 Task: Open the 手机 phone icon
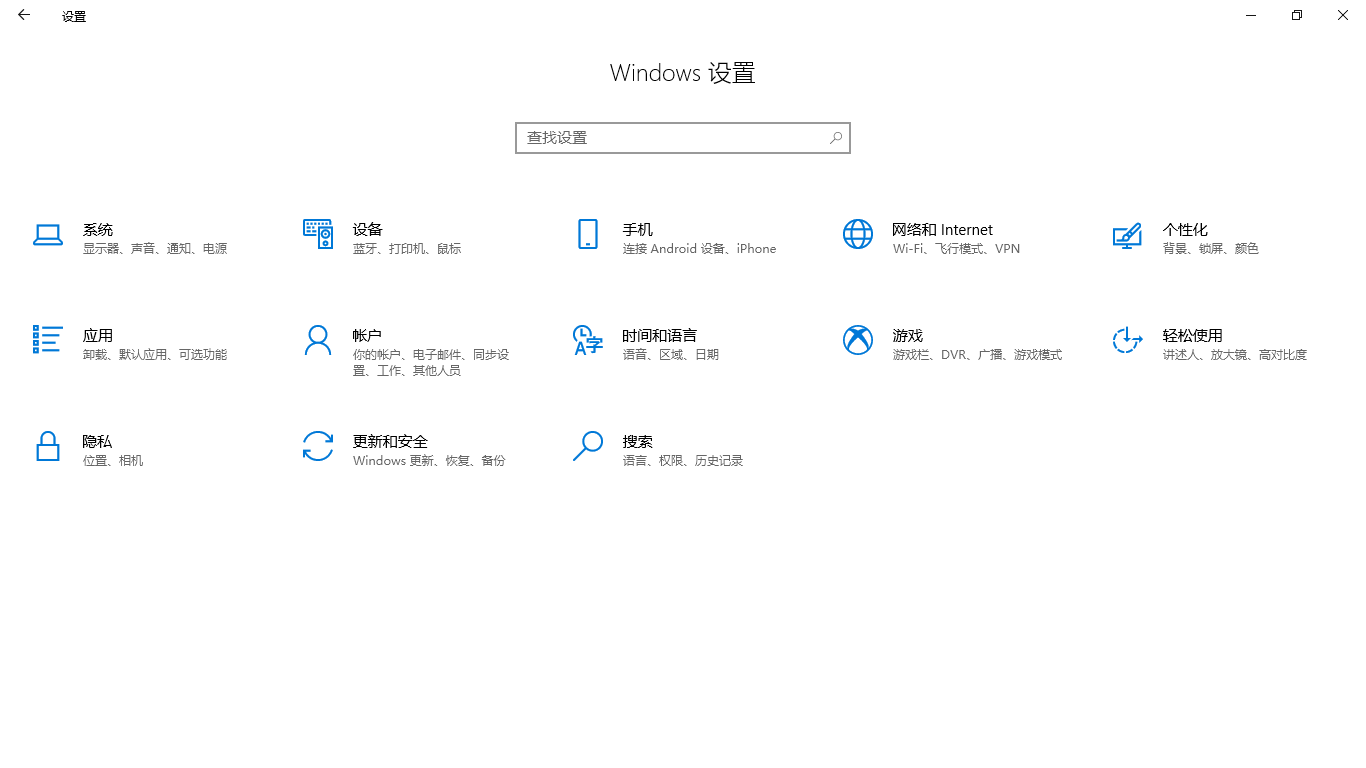click(x=588, y=234)
